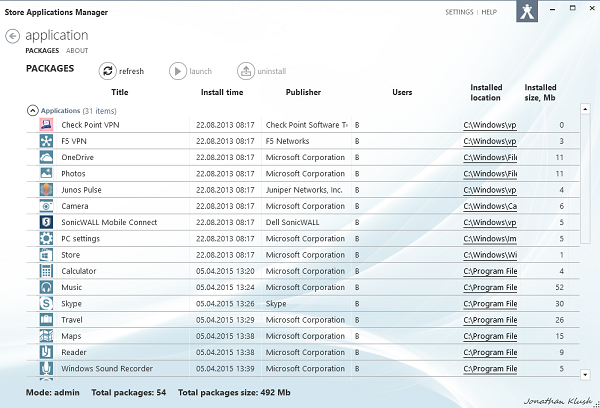Viewport: 600px width, 408px height.
Task: Click Skype publisher cell
Action: (276, 304)
